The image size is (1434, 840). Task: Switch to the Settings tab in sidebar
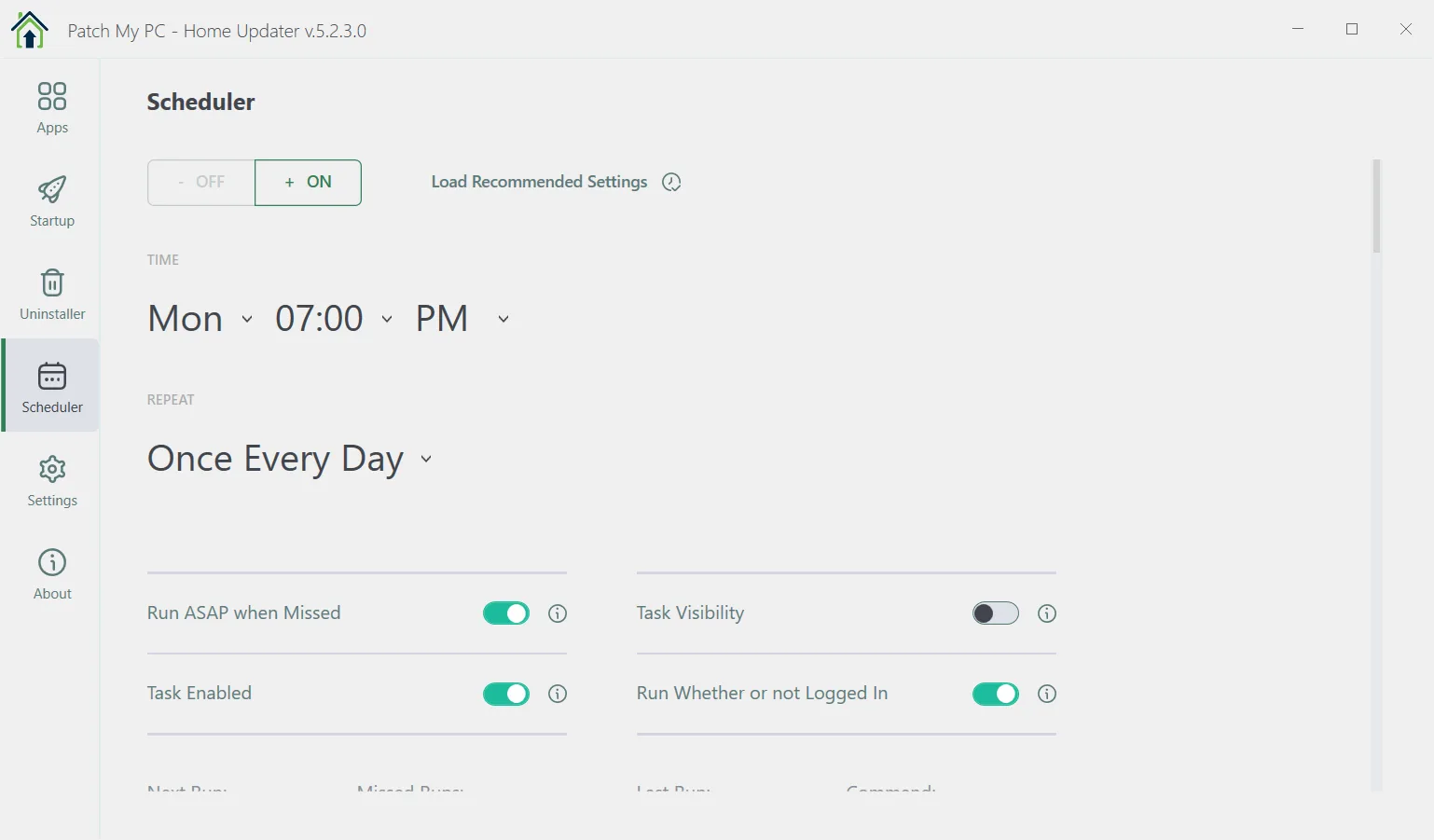coord(52,479)
